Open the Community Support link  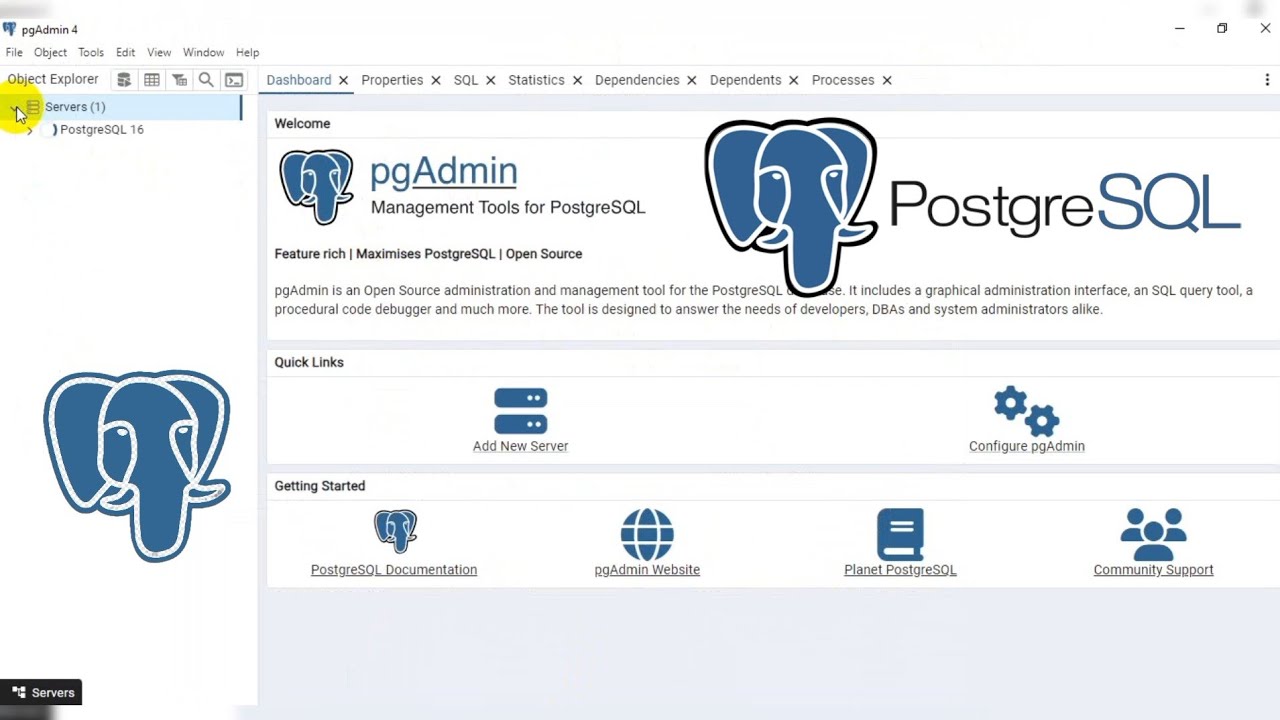[1153, 570]
